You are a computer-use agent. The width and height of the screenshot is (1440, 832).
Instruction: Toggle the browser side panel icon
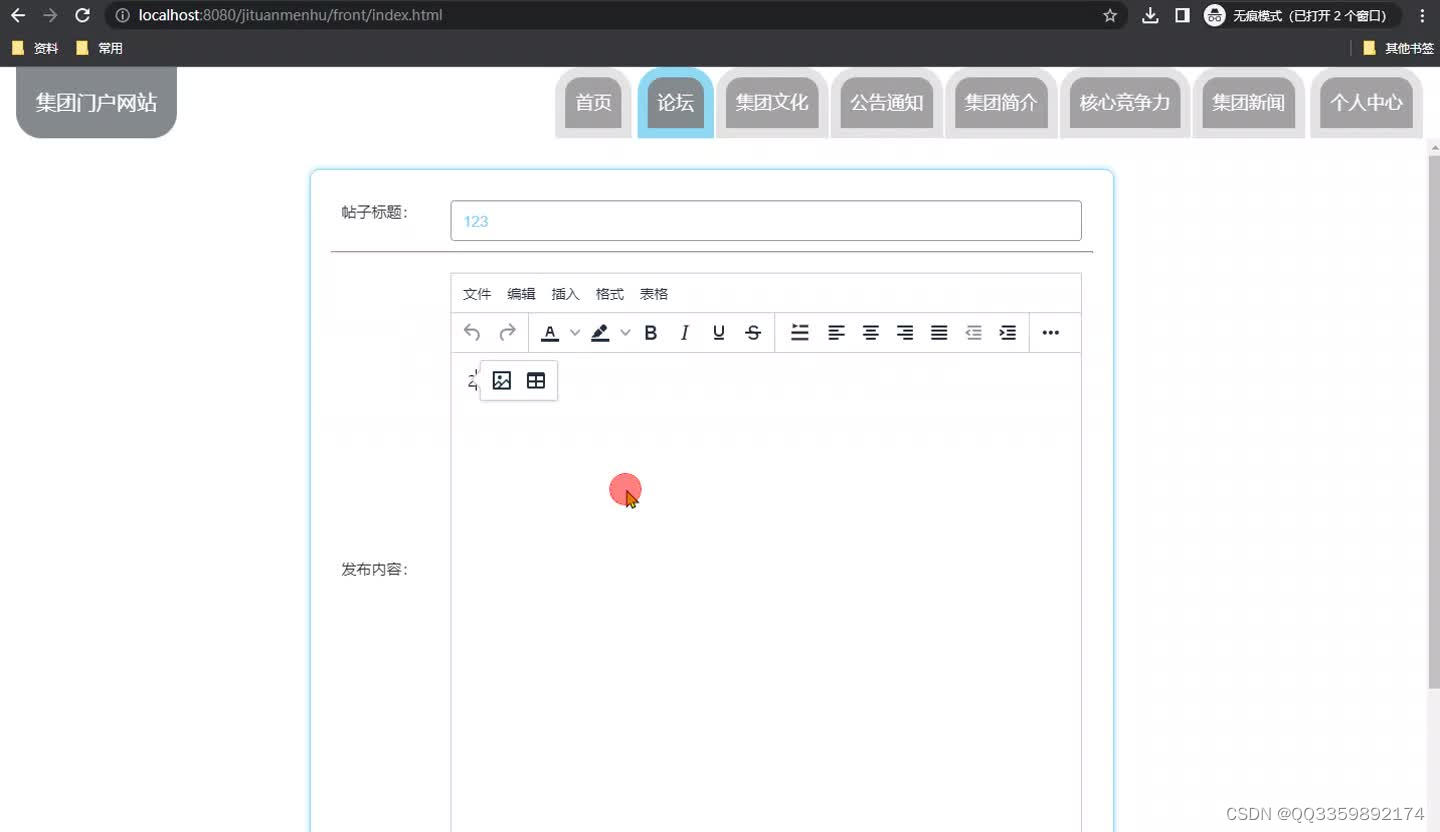1182,15
